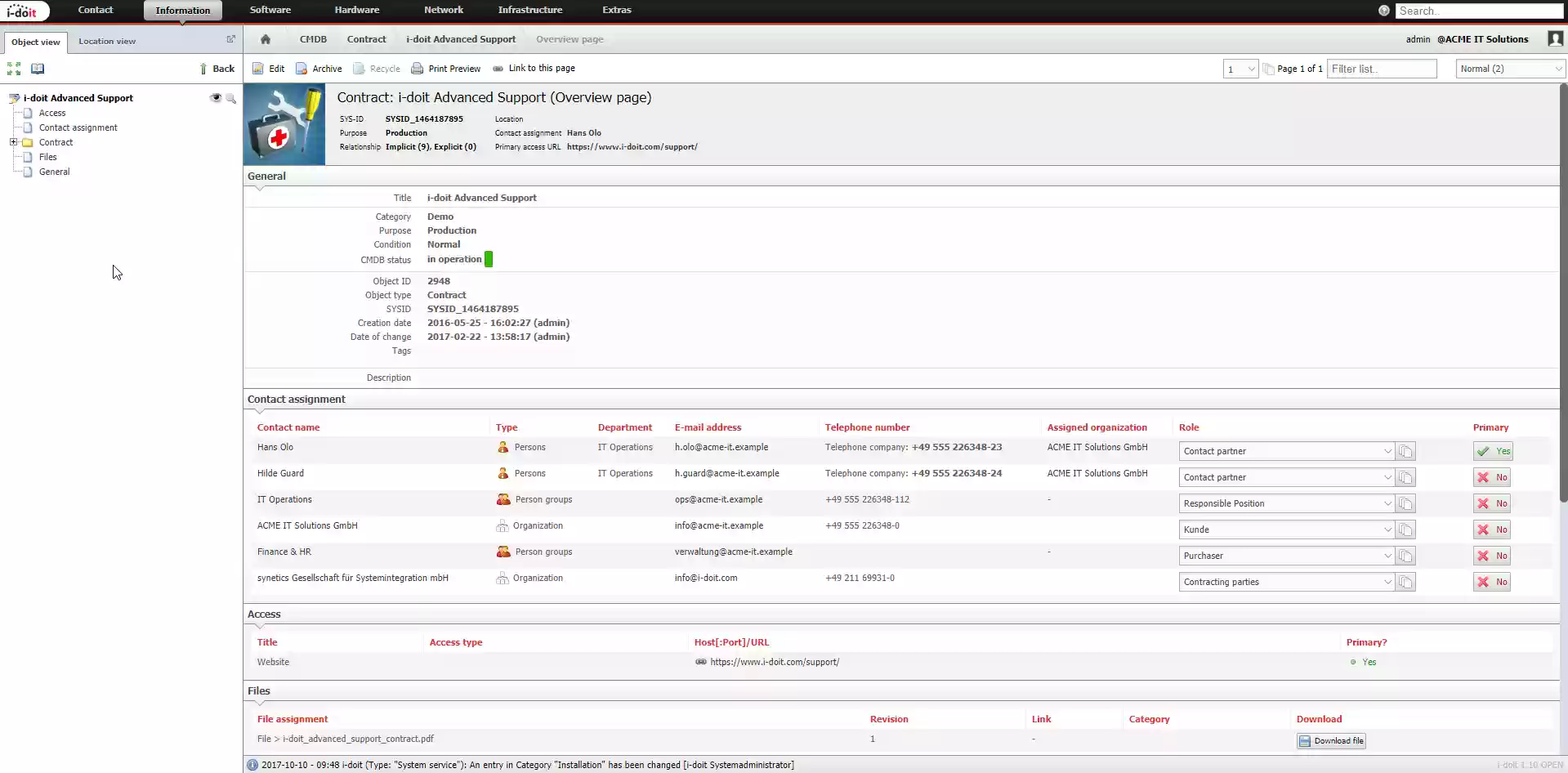This screenshot has width=1568, height=773.
Task: Open the user profile icon top right
Action: 1555,38
